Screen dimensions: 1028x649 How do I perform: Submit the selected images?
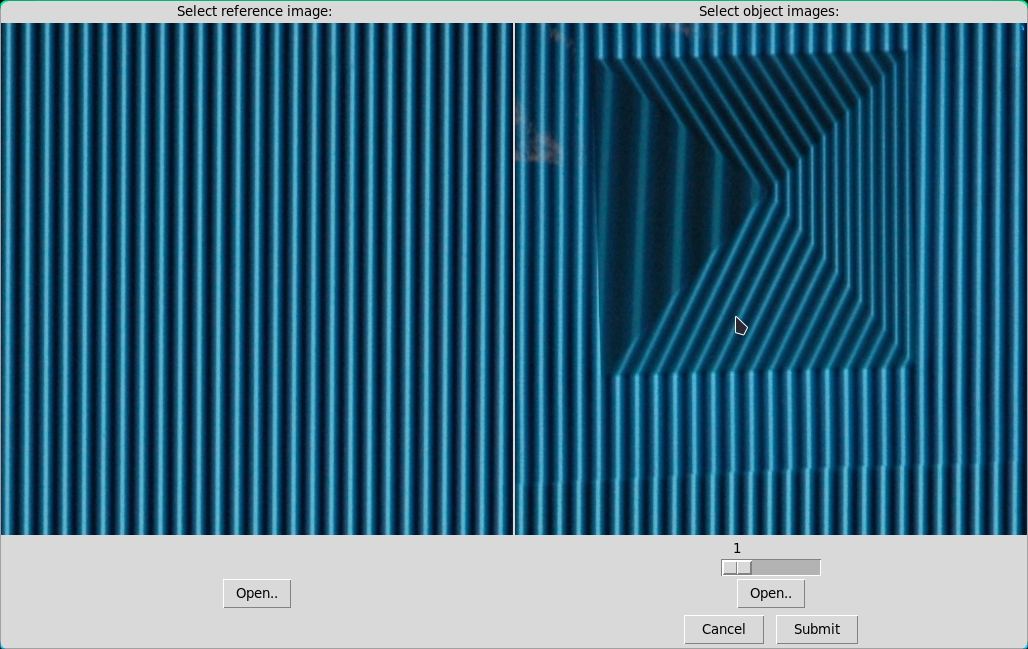tap(817, 629)
